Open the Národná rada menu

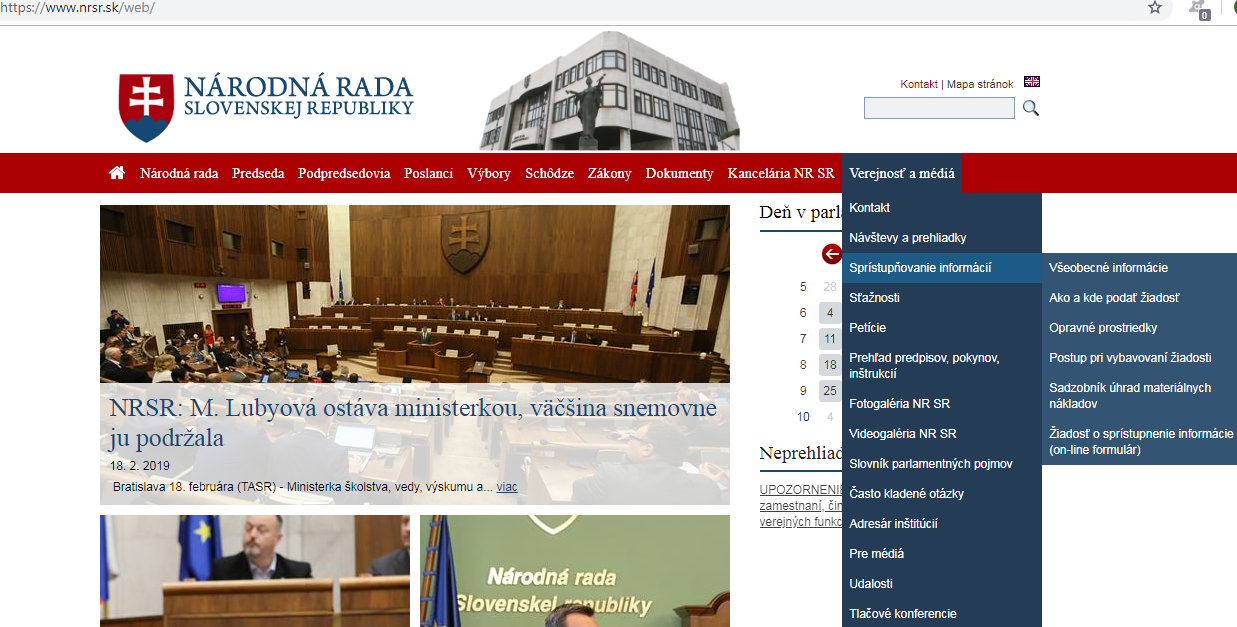click(179, 173)
